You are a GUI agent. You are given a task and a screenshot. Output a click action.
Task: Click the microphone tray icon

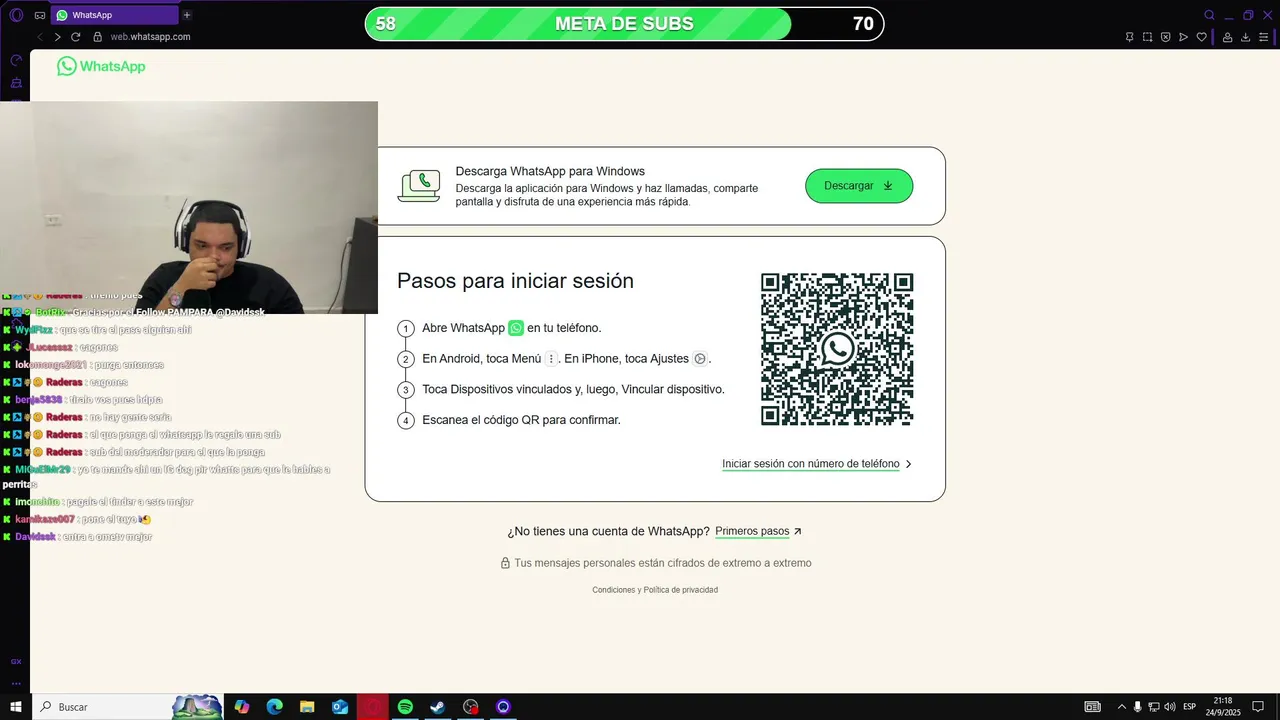point(1137,707)
